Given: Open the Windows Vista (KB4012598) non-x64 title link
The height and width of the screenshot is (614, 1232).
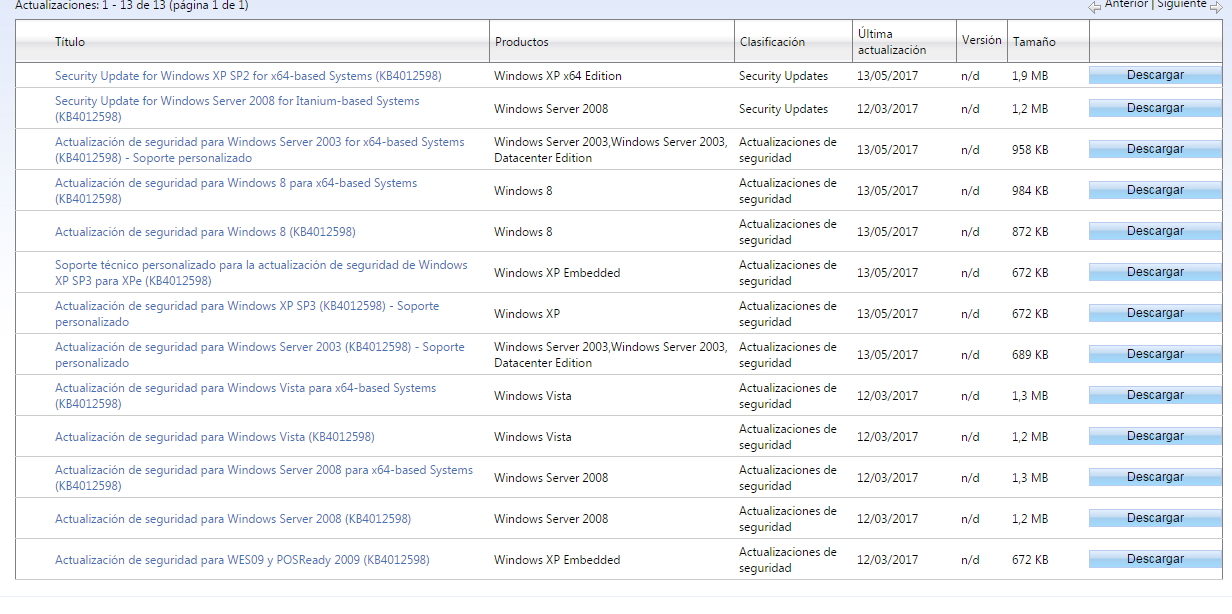Looking at the screenshot, I should point(214,437).
